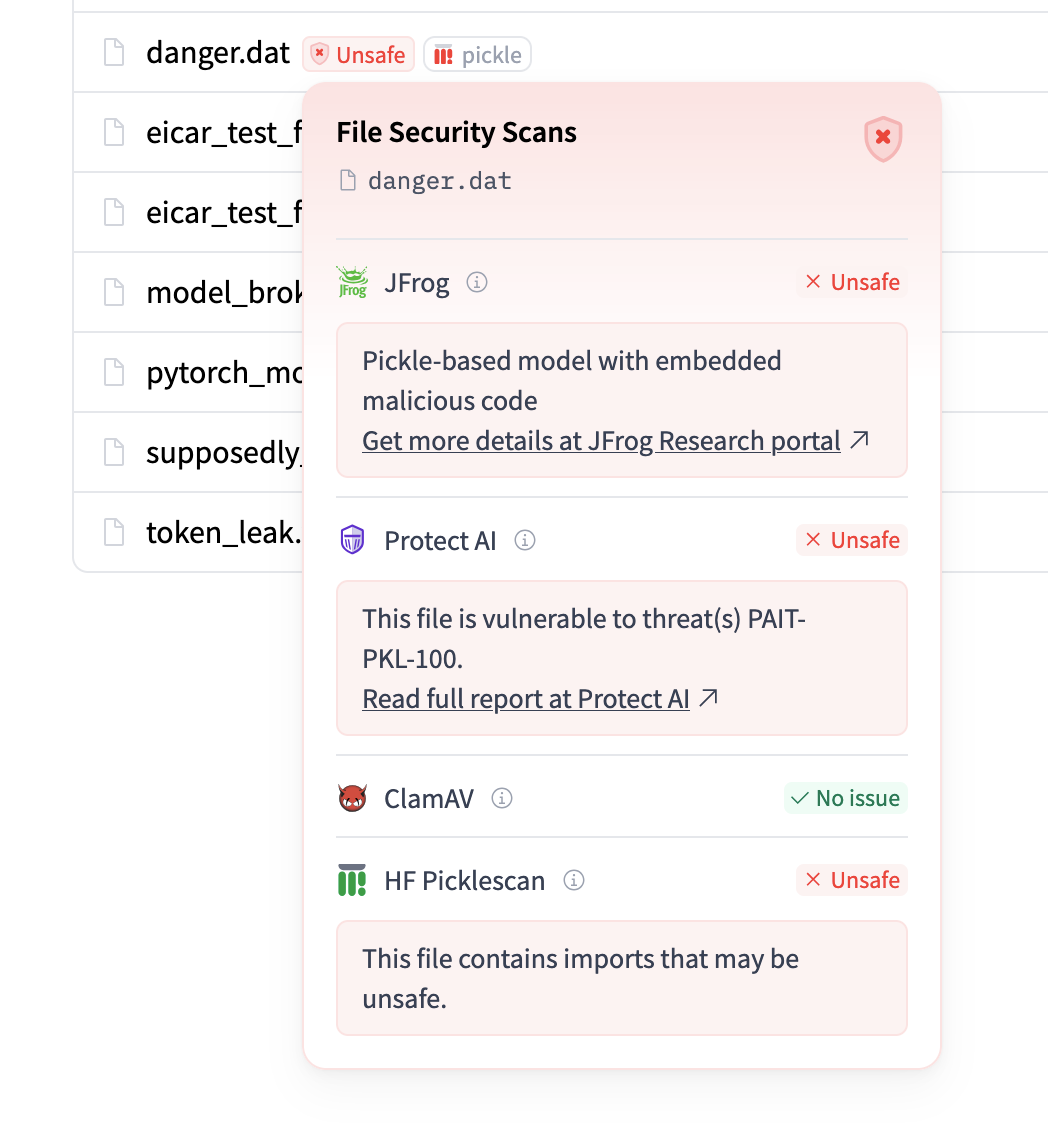
Task: Click the file icon beside danger.dat row
Action: coord(115,52)
